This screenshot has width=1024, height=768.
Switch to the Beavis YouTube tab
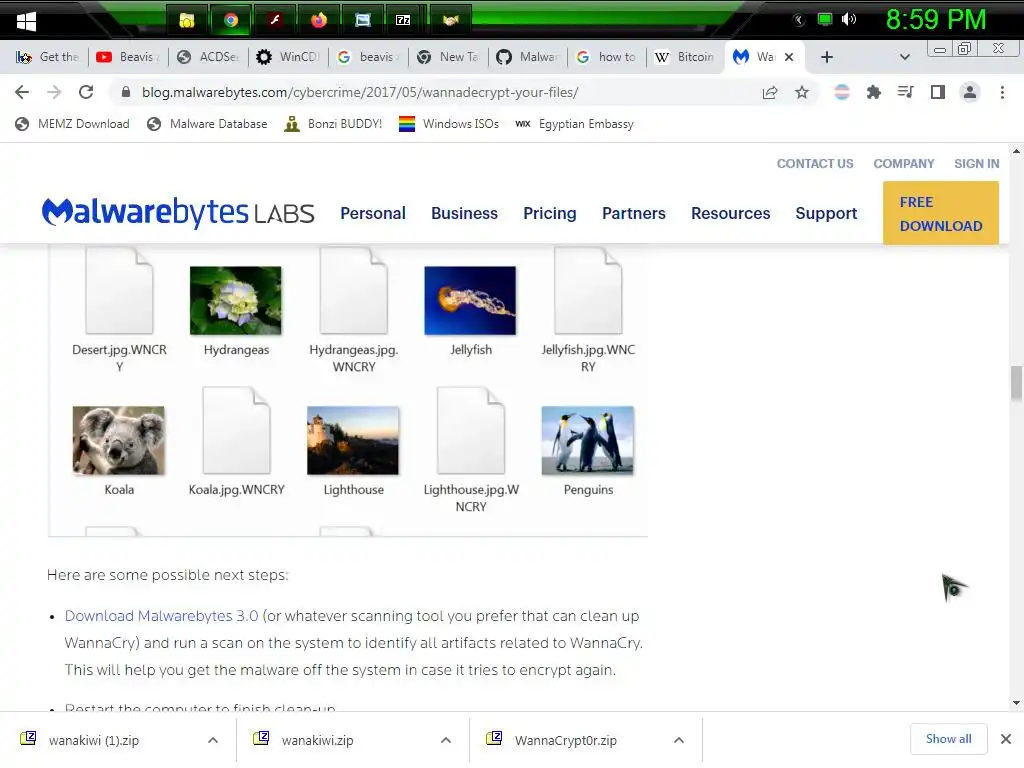128,57
